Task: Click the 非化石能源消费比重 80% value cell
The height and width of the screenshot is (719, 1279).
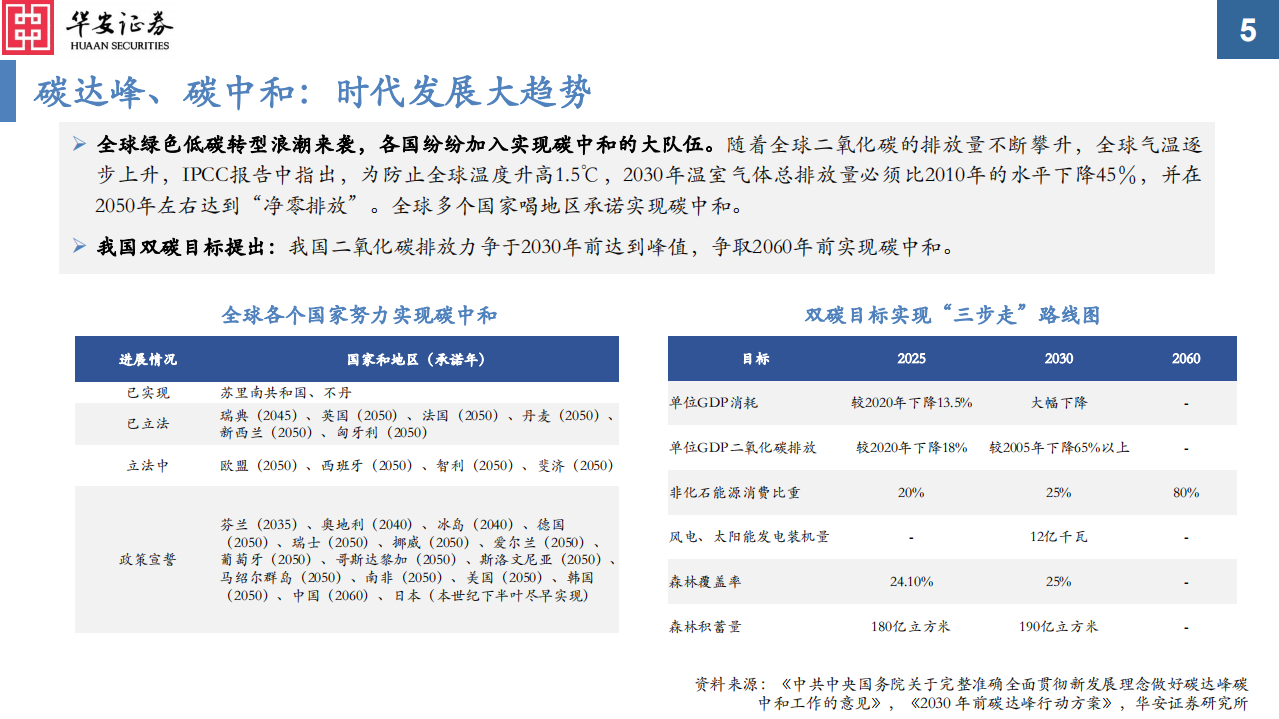Action: (1184, 492)
